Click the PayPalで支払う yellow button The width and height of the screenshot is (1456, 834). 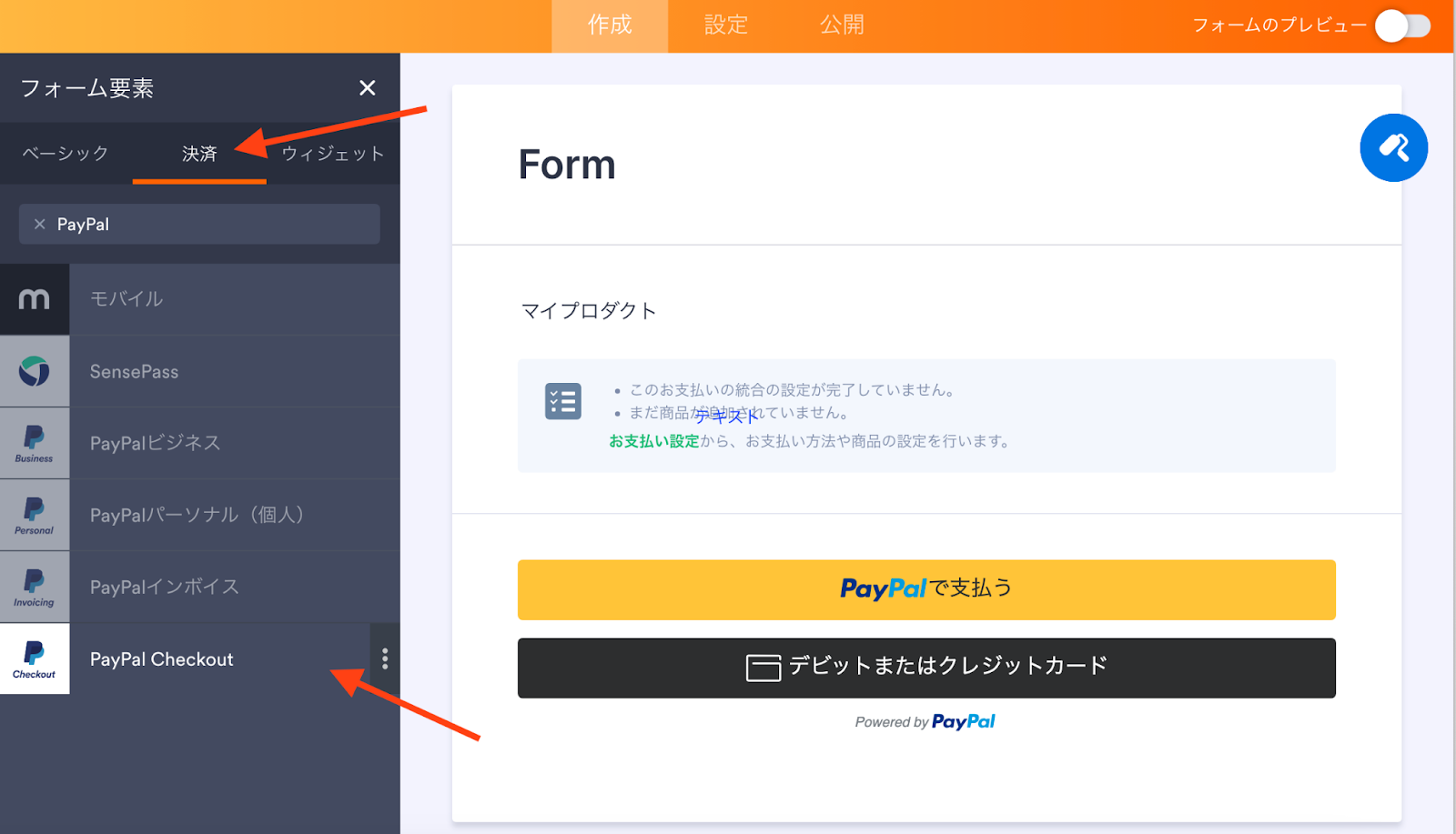pyautogui.click(x=926, y=589)
